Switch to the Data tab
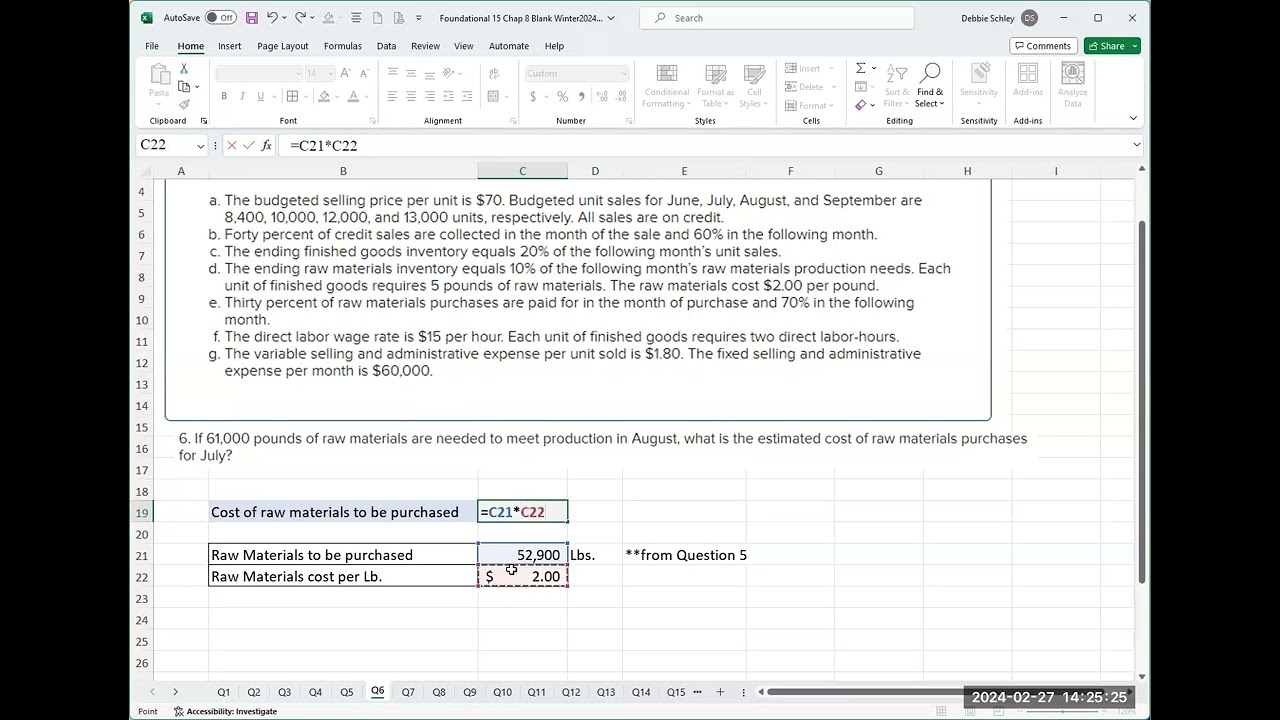 [x=386, y=46]
